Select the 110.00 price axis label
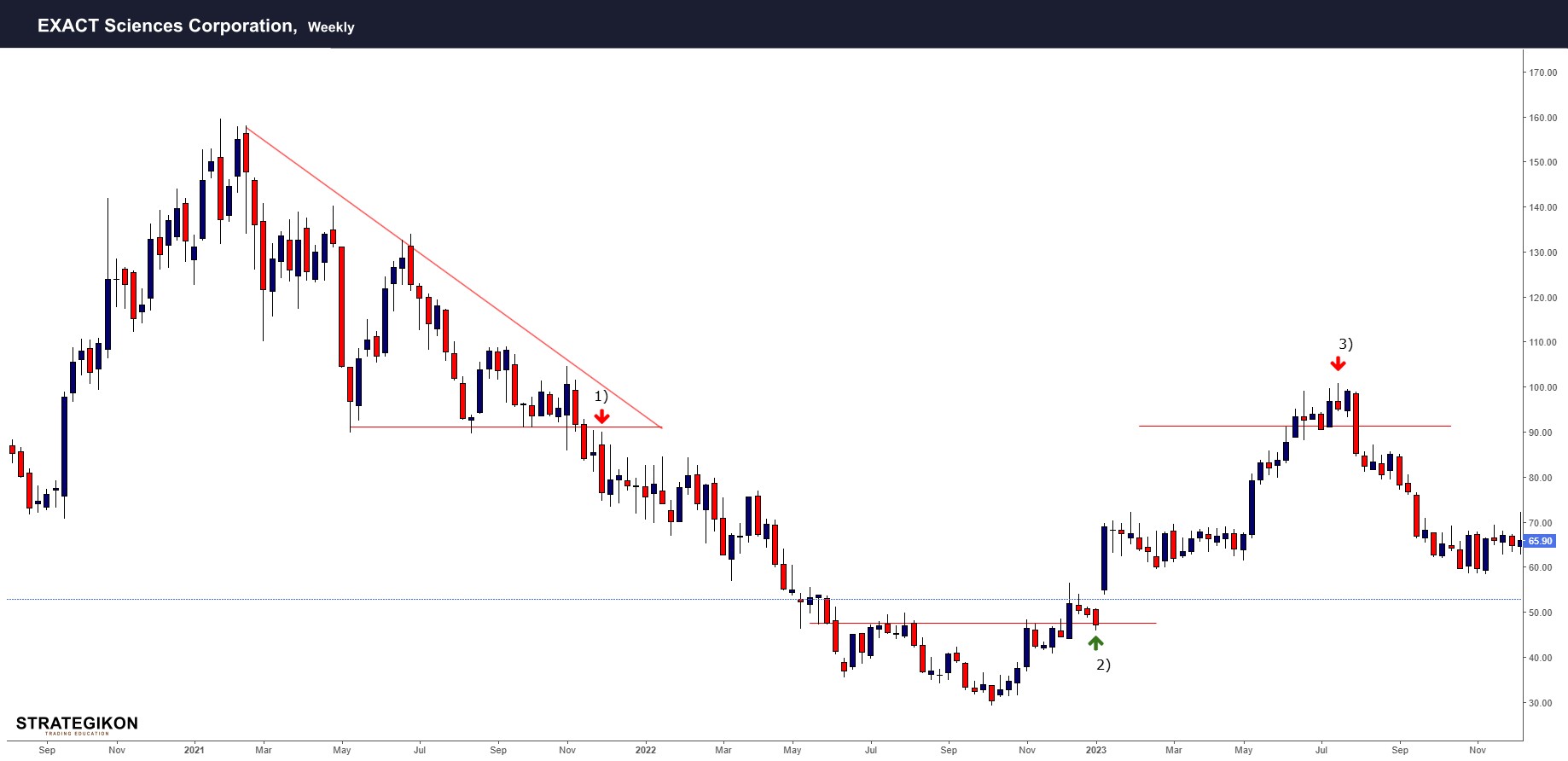 pyautogui.click(x=1542, y=342)
